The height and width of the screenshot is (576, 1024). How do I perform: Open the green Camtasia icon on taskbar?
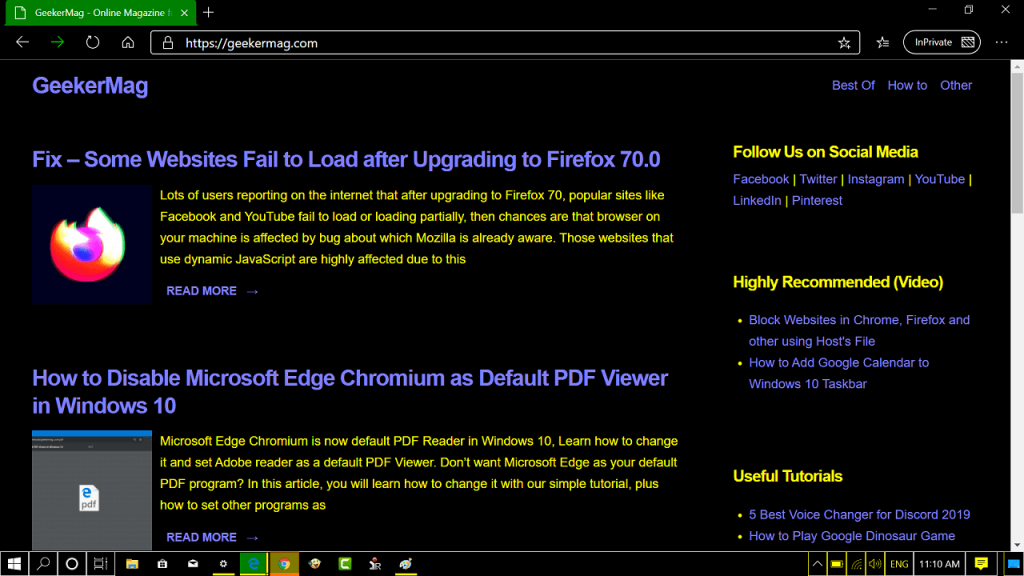[345, 564]
